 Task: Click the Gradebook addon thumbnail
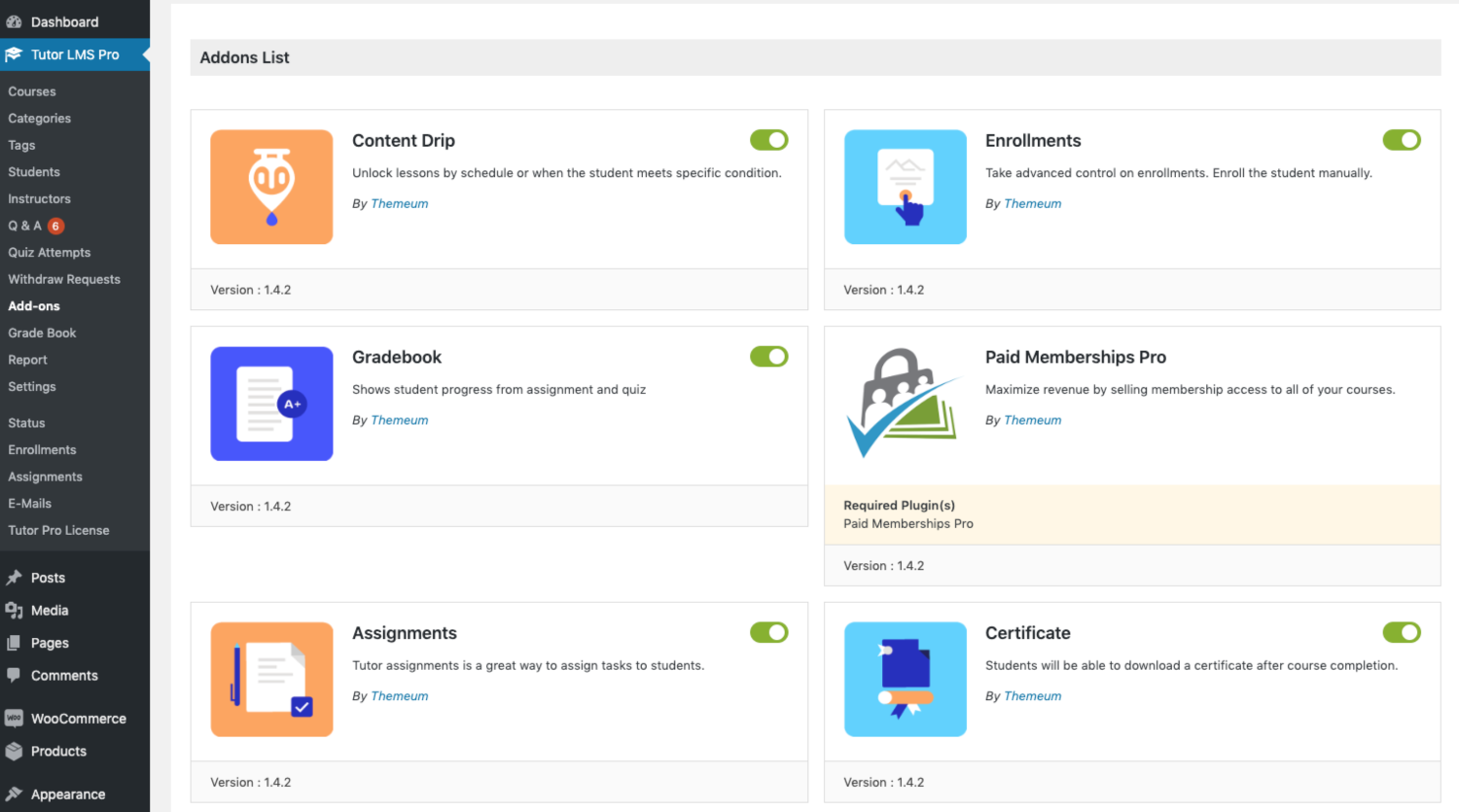click(271, 404)
